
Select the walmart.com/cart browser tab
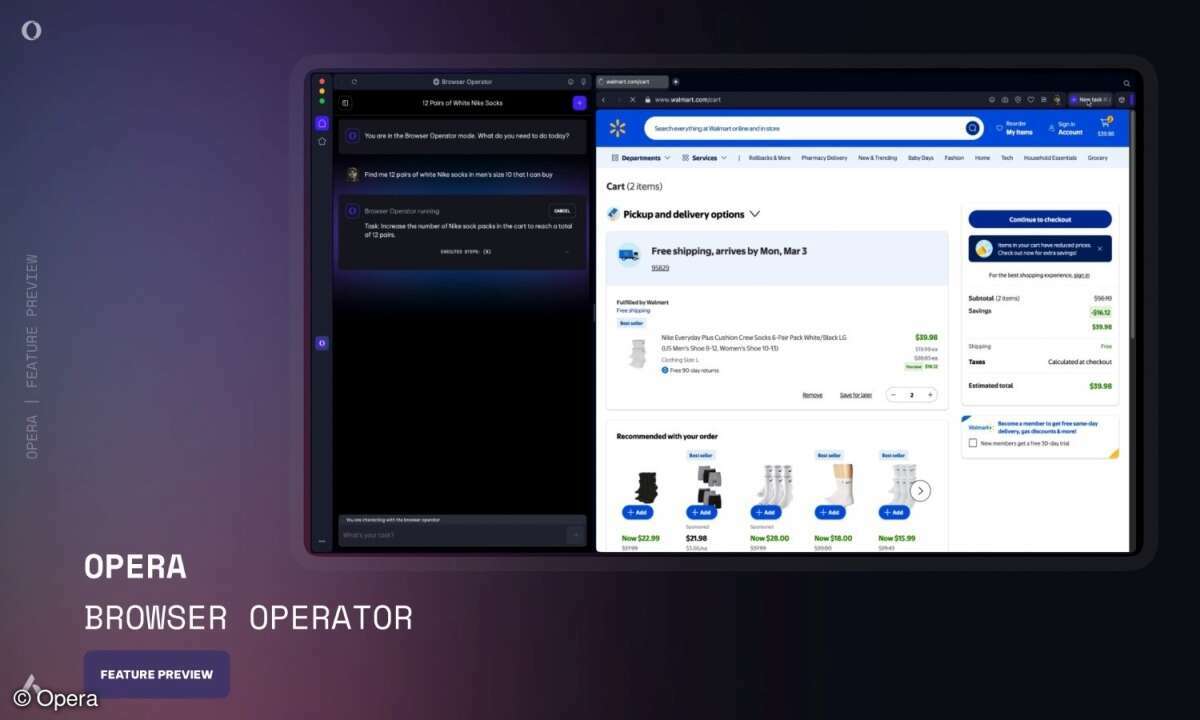[632, 82]
